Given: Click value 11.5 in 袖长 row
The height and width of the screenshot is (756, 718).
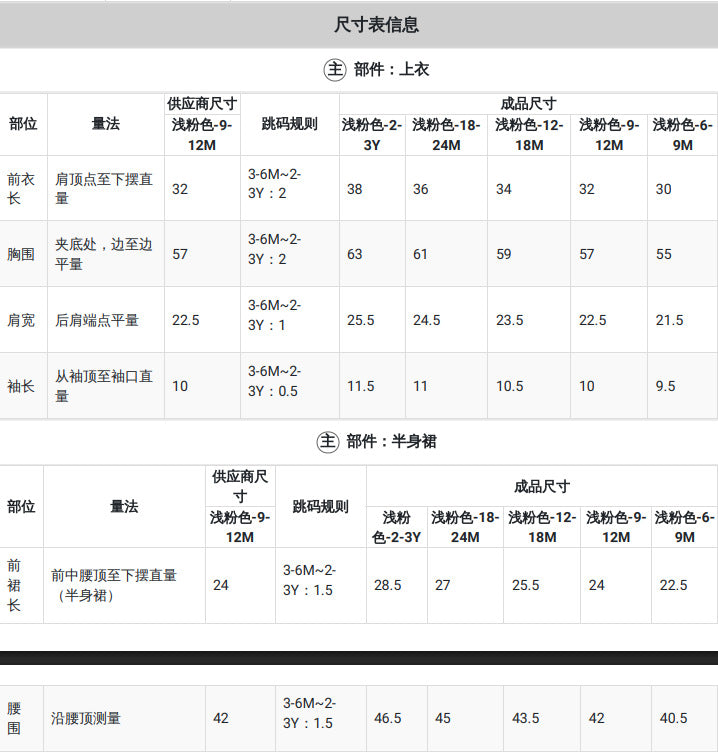Looking at the screenshot, I should [361, 386].
